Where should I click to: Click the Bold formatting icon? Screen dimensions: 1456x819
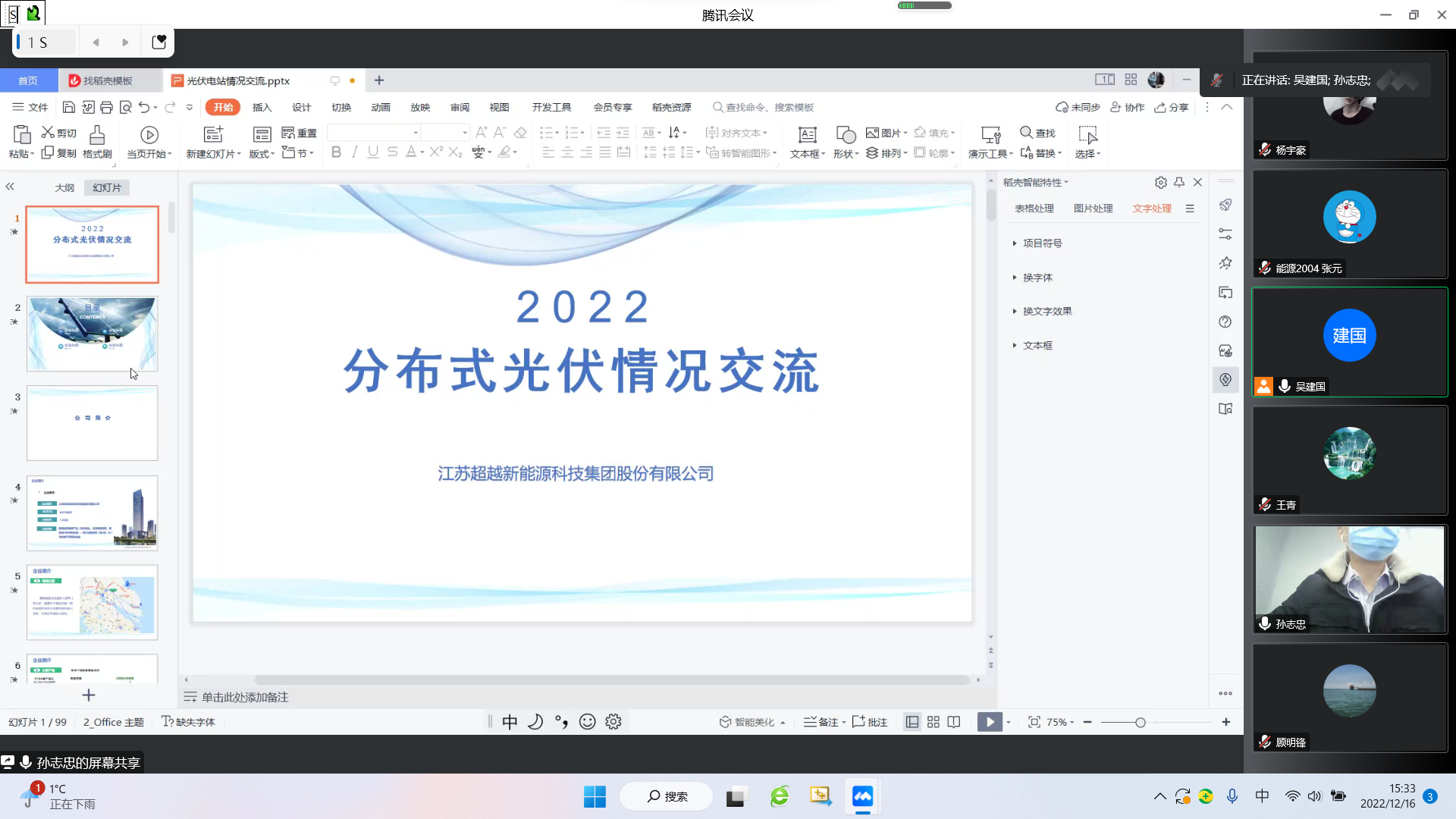tap(336, 152)
